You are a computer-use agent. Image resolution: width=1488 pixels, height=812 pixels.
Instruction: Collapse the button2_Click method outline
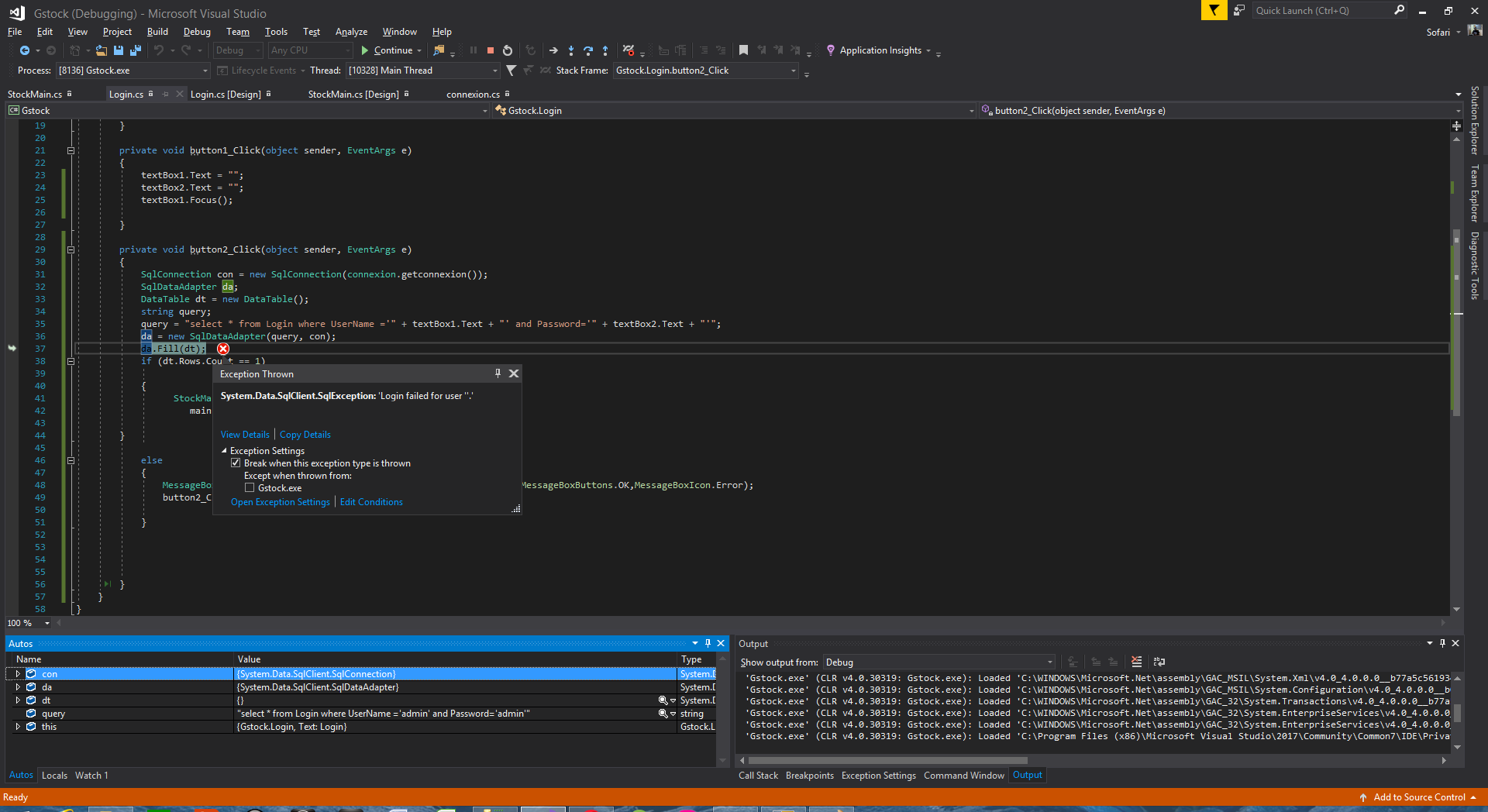(71, 249)
